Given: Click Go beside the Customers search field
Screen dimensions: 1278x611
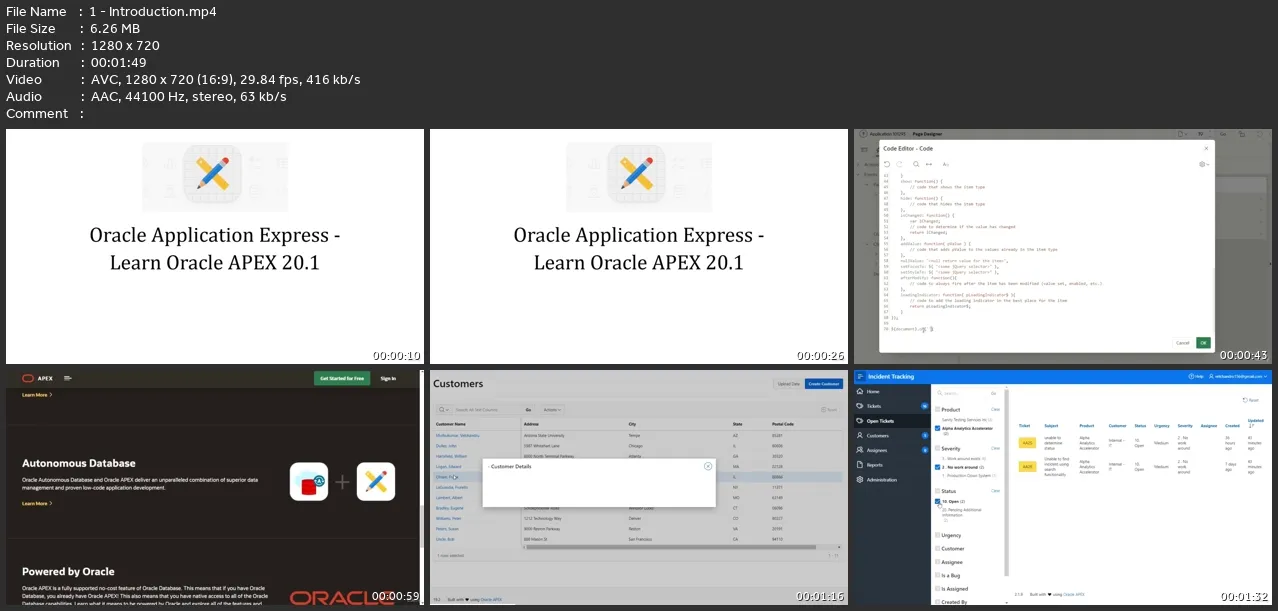Looking at the screenshot, I should (x=528, y=410).
